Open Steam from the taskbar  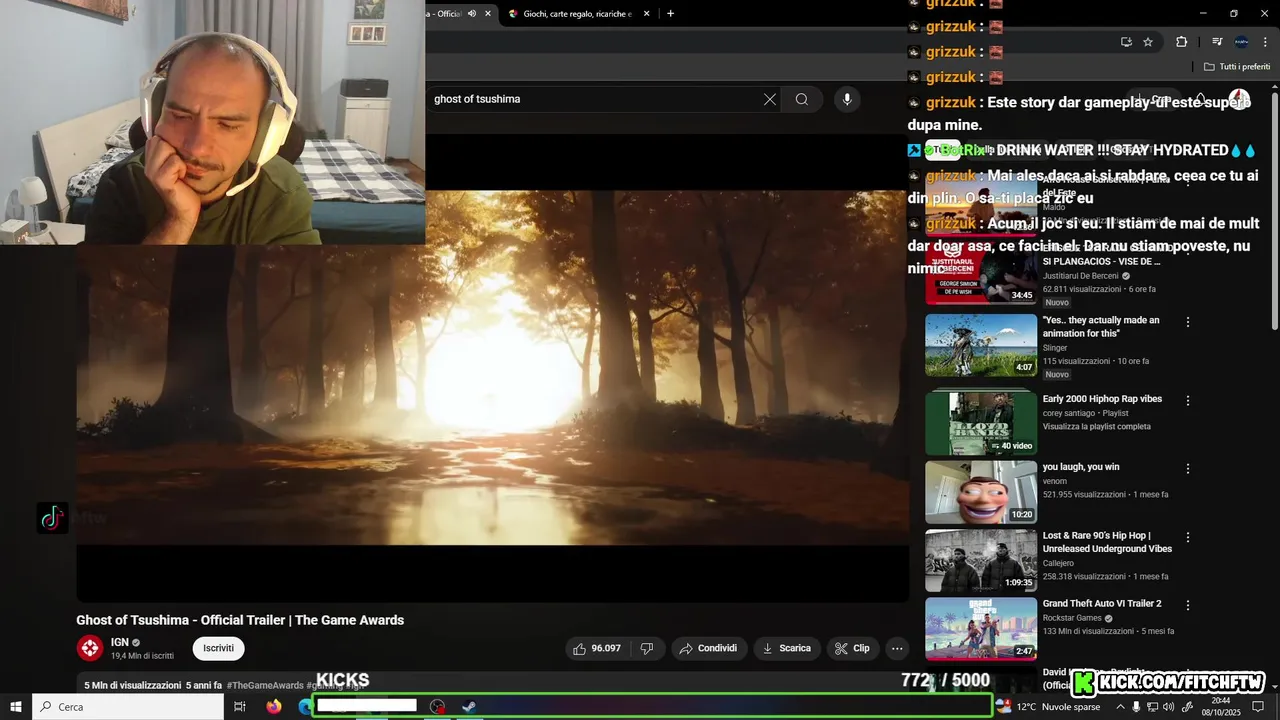pos(469,706)
